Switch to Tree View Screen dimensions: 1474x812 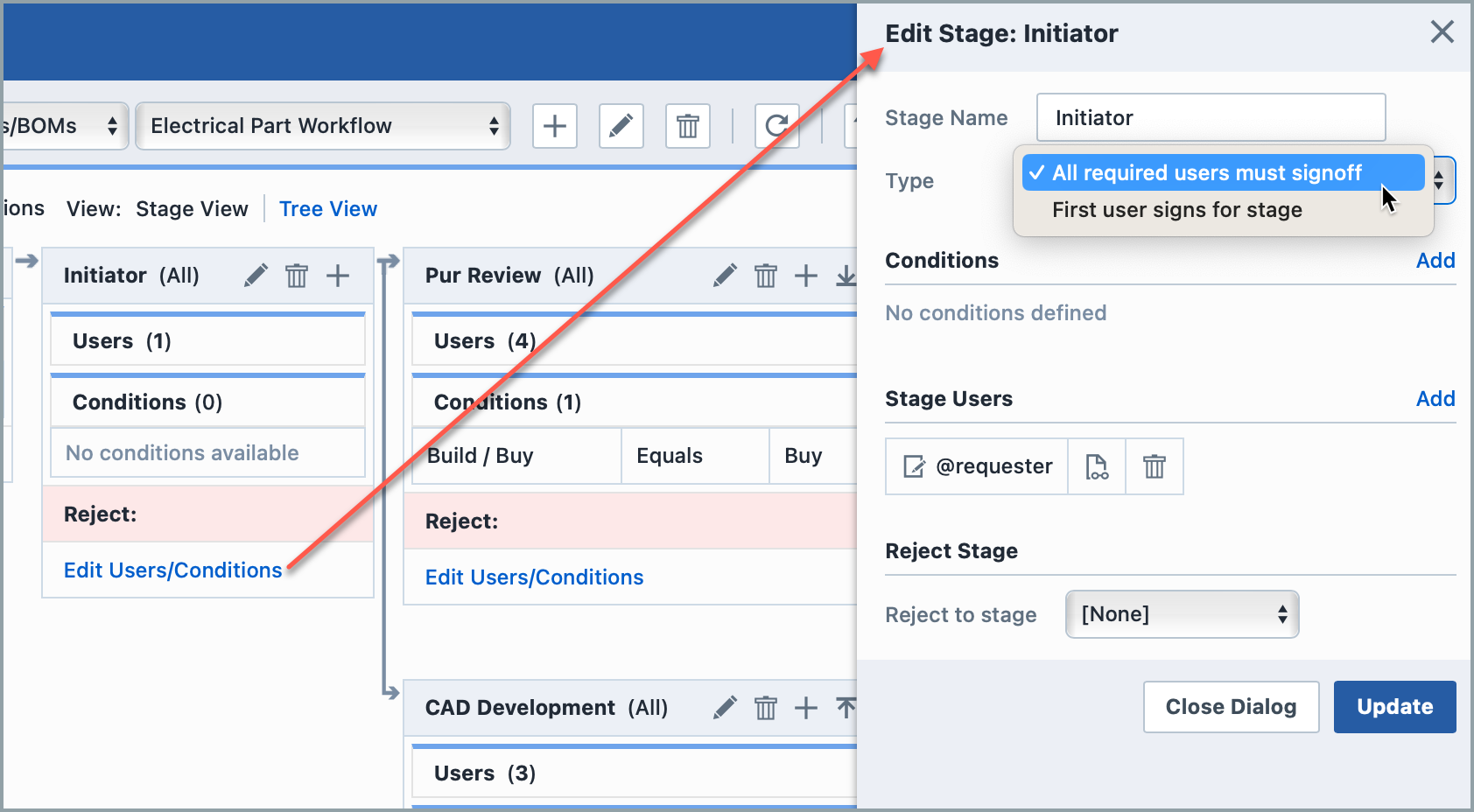tap(328, 208)
